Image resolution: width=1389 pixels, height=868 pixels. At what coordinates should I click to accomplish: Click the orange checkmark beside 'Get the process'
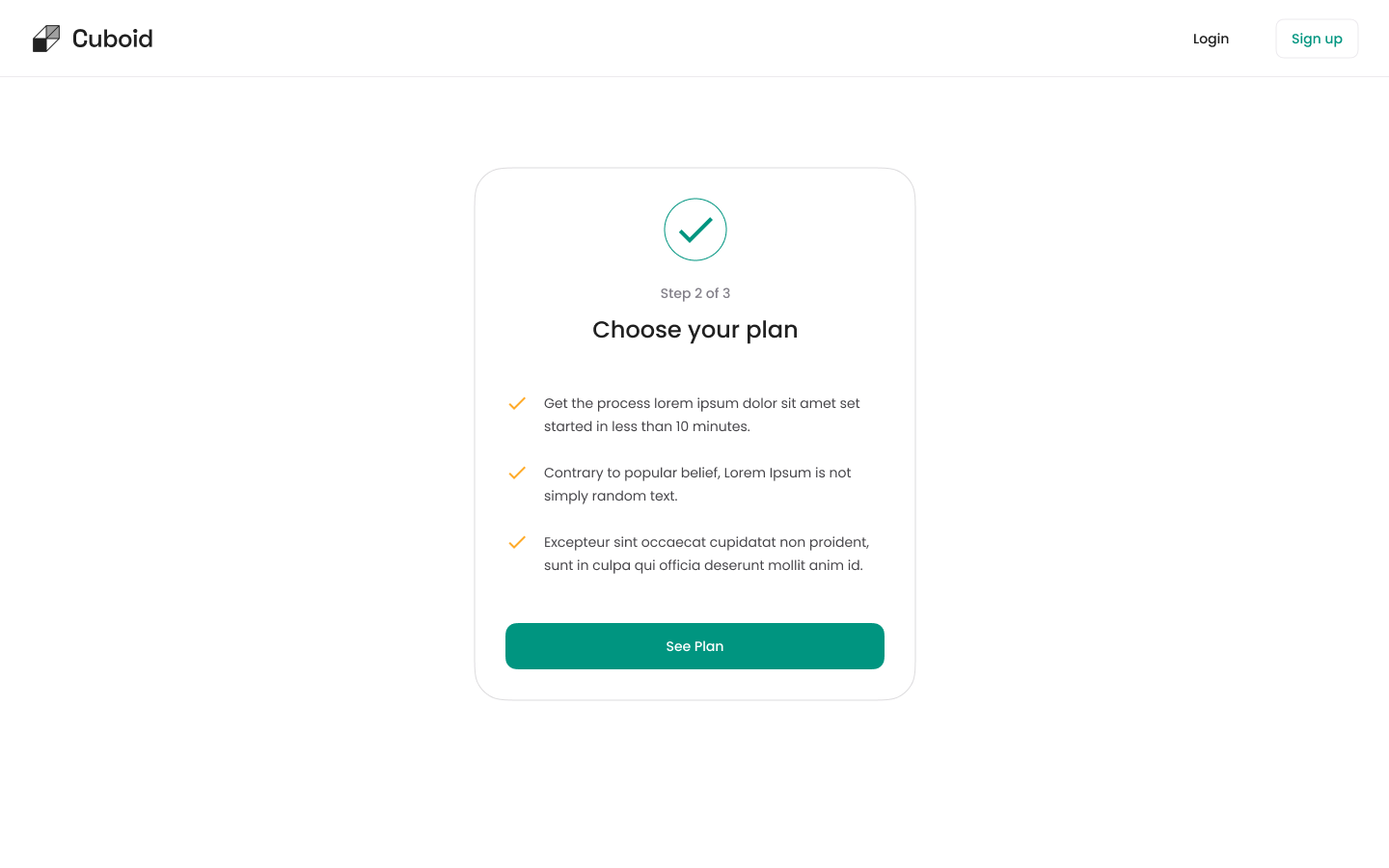coord(517,403)
